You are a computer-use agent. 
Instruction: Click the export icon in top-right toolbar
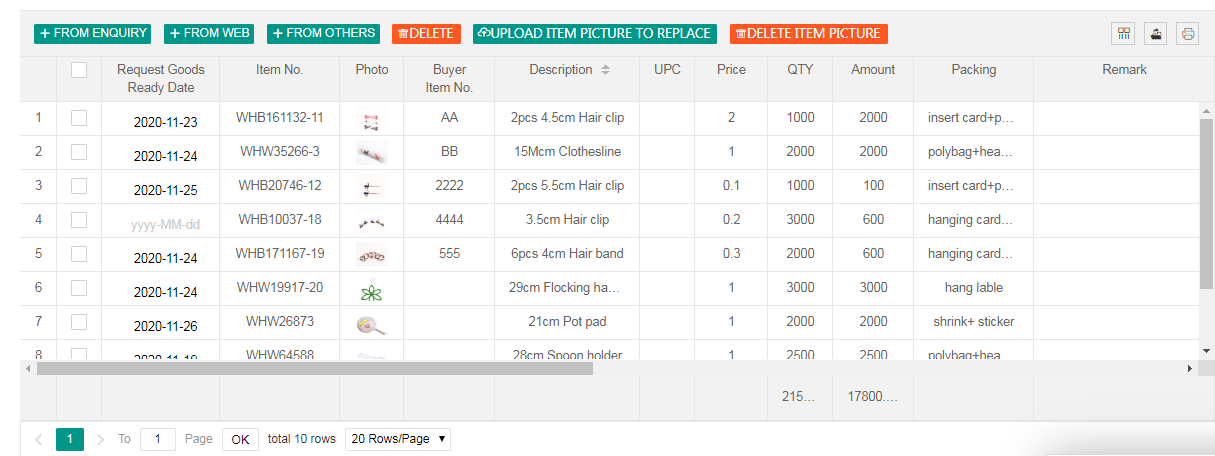pyautogui.click(x=1156, y=34)
